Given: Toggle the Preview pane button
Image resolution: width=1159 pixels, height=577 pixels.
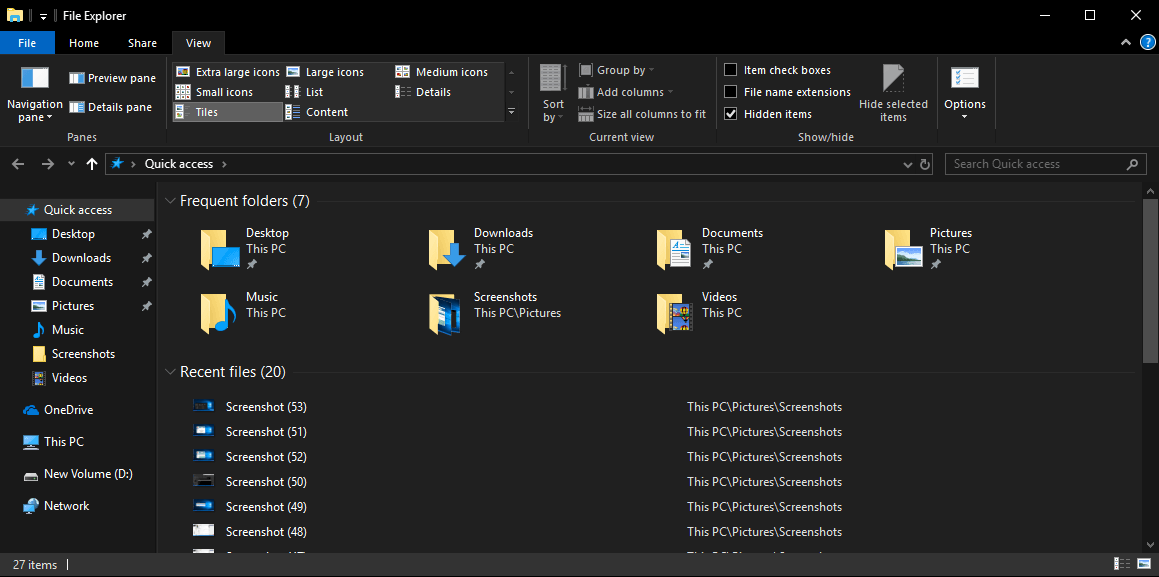Looking at the screenshot, I should 112,78.
